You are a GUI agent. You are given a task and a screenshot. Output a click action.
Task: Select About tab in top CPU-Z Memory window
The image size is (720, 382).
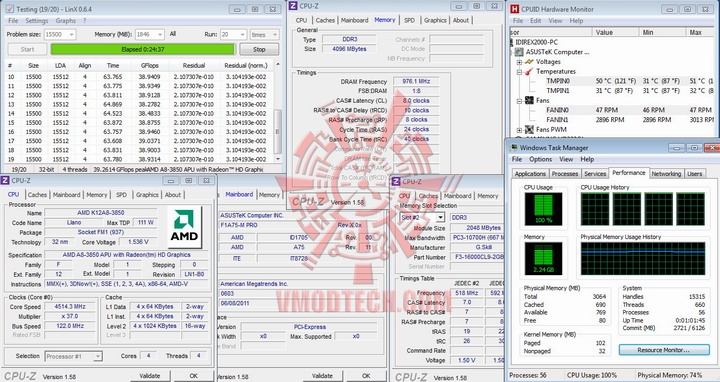(461, 20)
